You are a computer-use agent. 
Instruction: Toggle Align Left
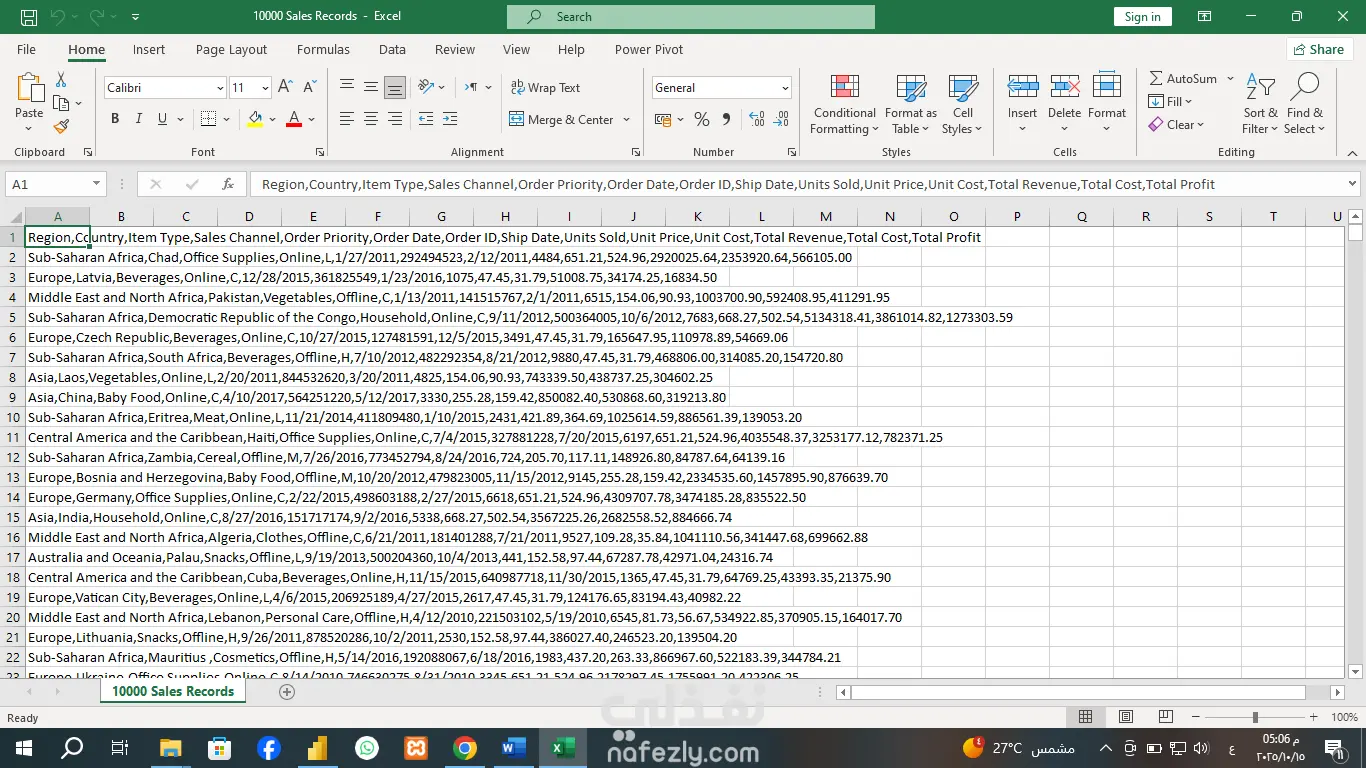[x=347, y=119]
